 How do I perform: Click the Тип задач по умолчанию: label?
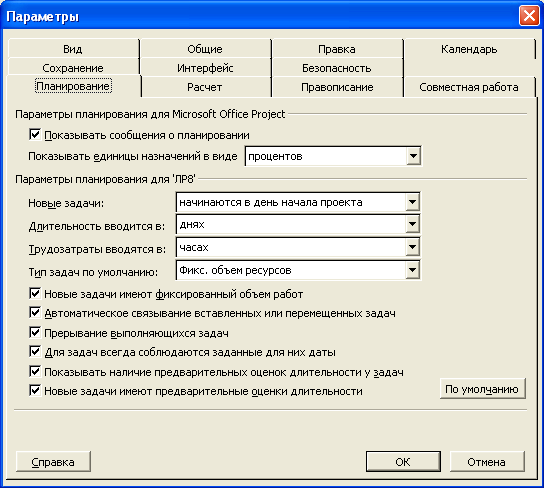[93, 272]
